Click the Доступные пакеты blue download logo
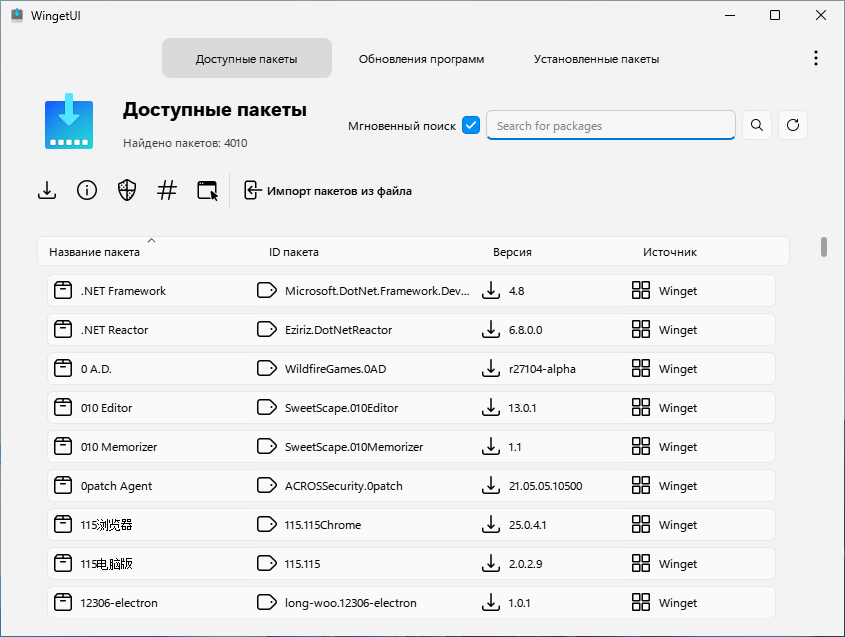 click(69, 121)
